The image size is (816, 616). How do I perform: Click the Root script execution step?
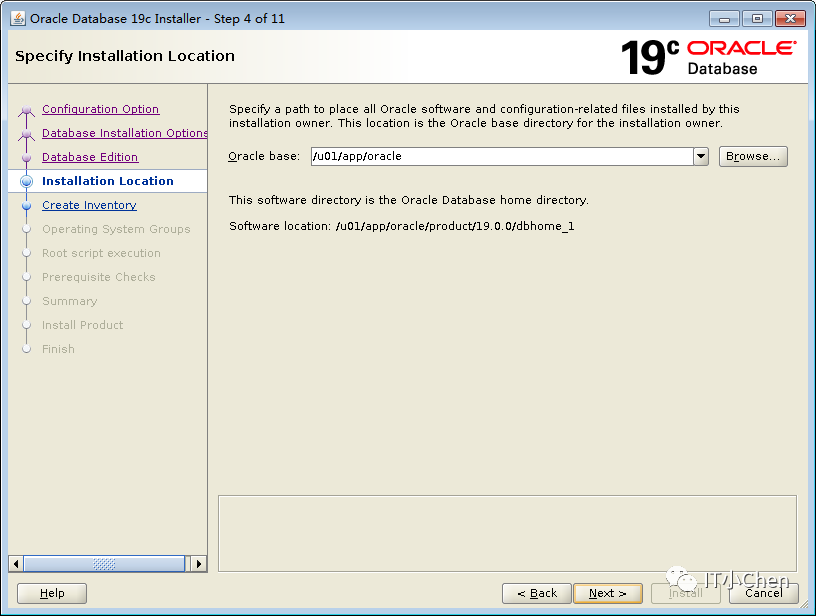101,253
